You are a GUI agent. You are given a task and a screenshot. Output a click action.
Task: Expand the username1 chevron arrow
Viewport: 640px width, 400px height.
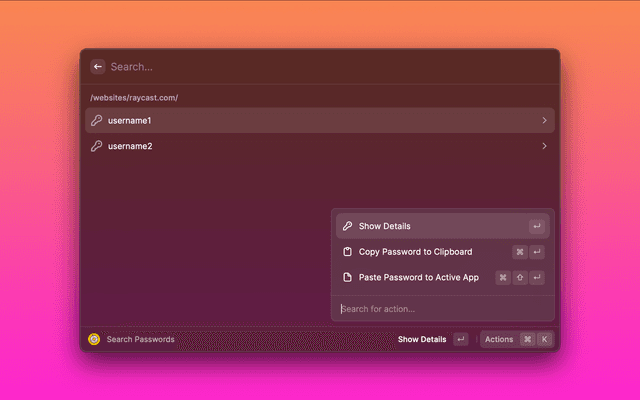544,121
